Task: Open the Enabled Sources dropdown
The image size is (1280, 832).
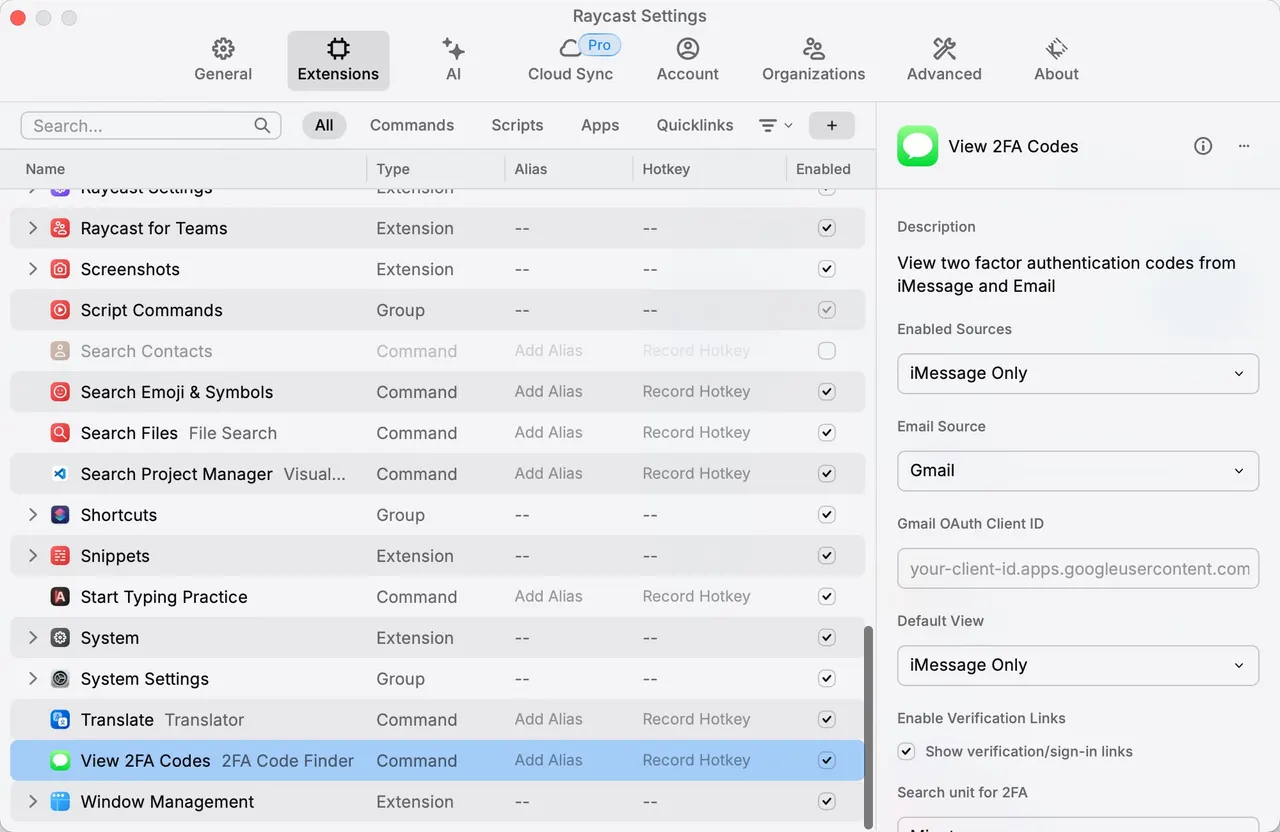Action: pyautogui.click(x=1077, y=373)
